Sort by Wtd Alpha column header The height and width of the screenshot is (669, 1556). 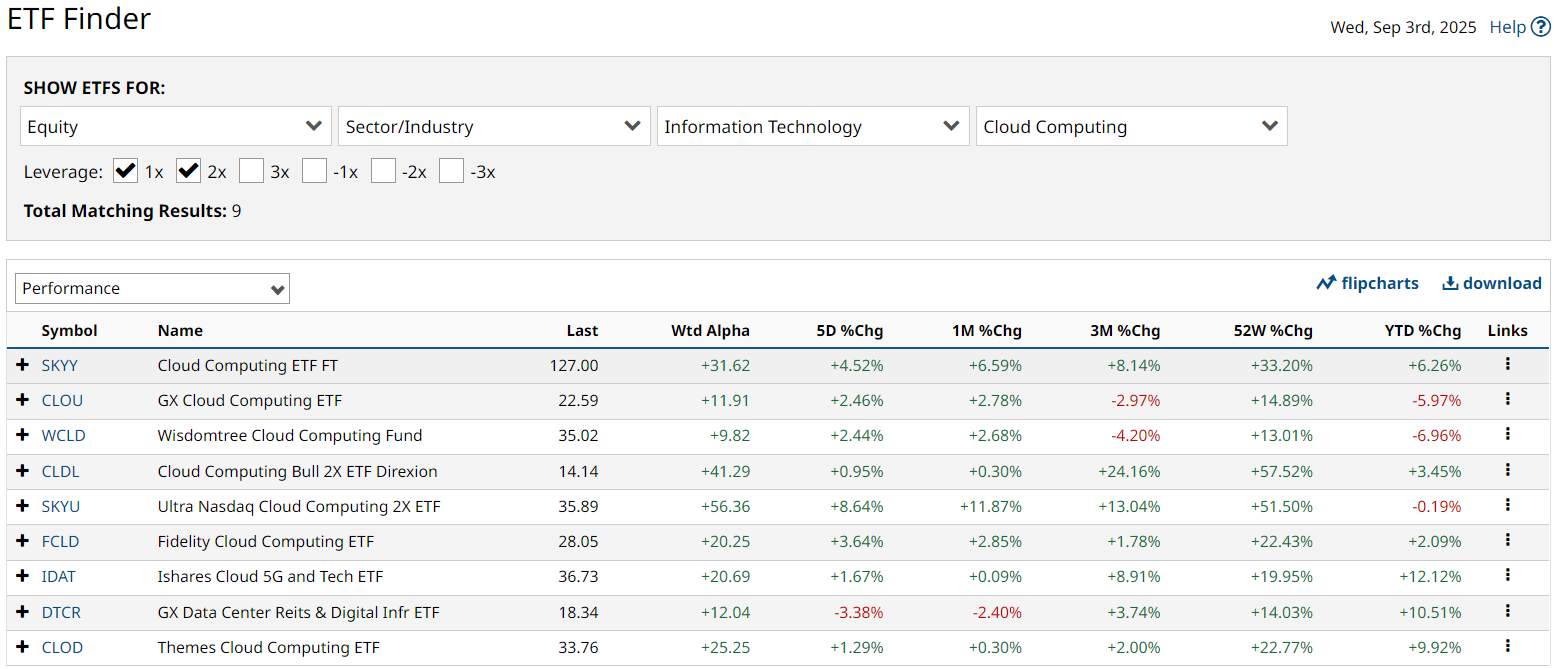pyautogui.click(x=710, y=330)
